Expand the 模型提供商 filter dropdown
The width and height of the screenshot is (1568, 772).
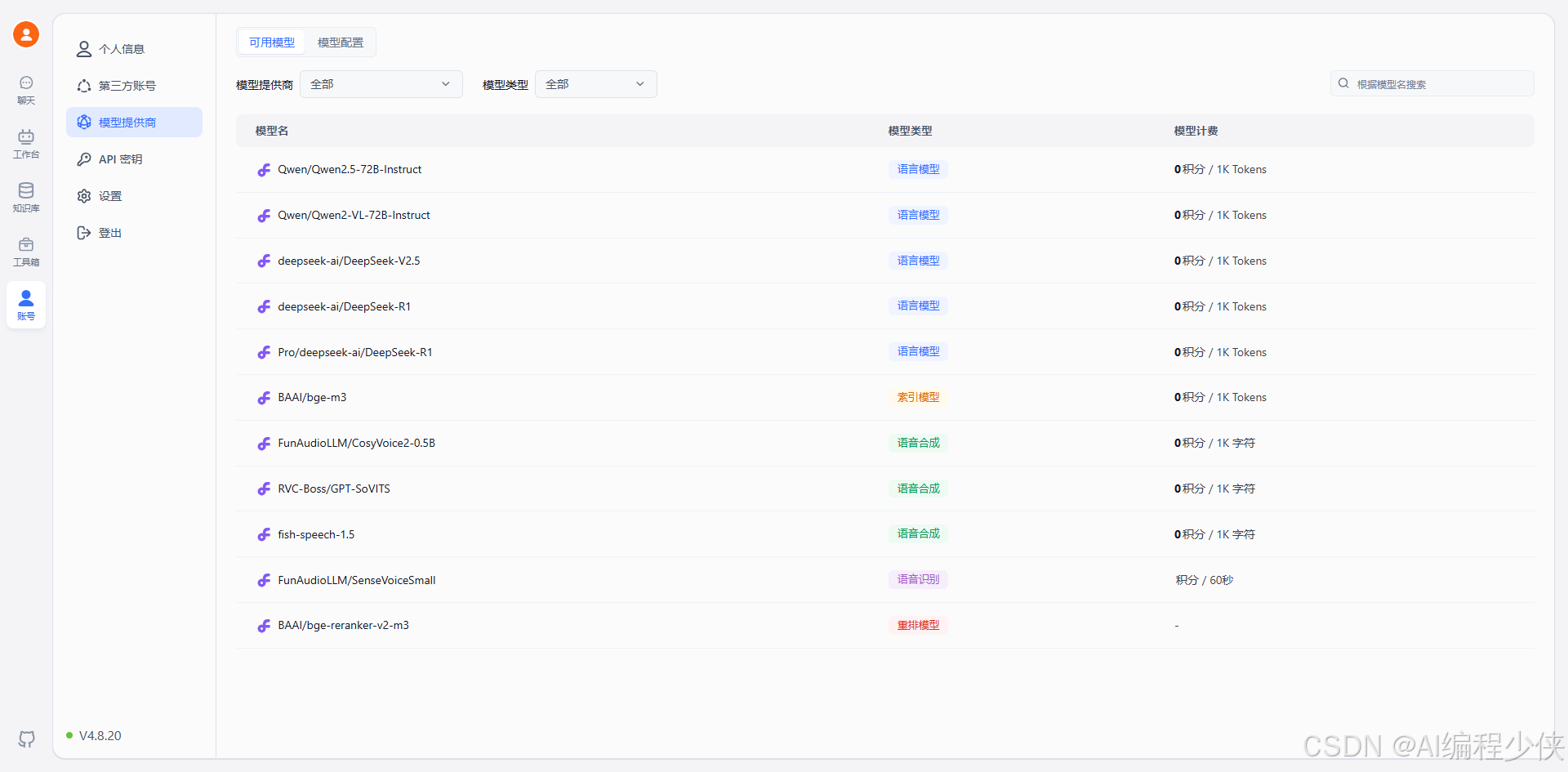pyautogui.click(x=381, y=84)
